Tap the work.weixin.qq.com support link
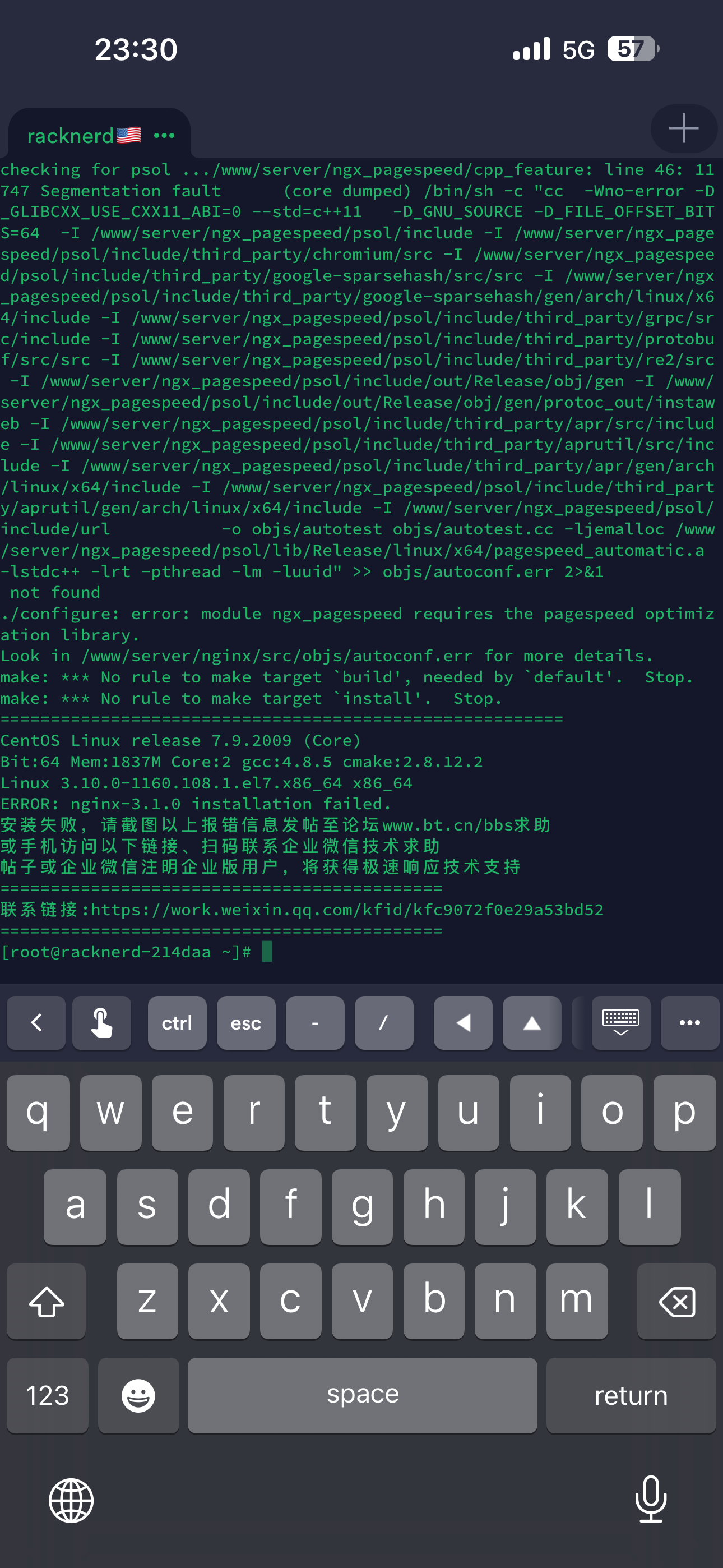 point(347,910)
